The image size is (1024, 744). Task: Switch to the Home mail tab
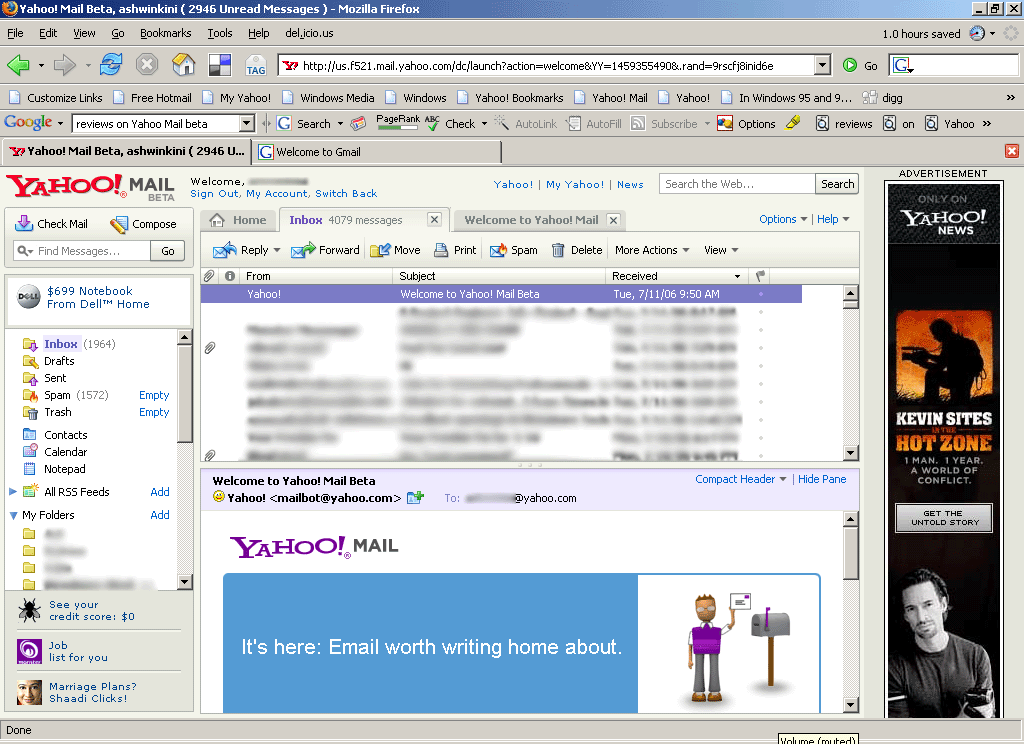point(239,220)
